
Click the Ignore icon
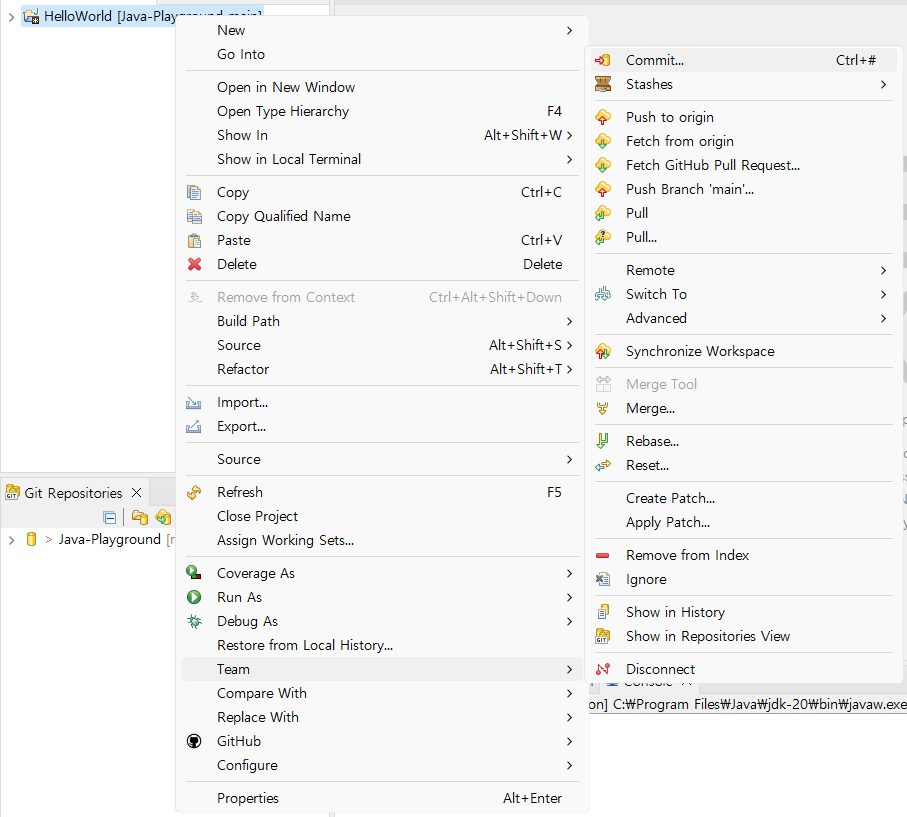click(x=603, y=579)
